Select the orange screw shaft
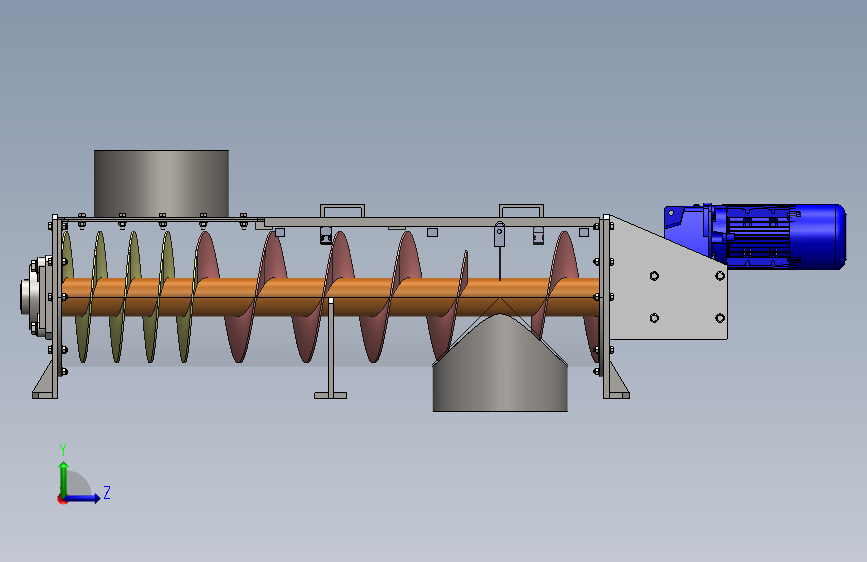The width and height of the screenshot is (867, 562). tap(331, 297)
